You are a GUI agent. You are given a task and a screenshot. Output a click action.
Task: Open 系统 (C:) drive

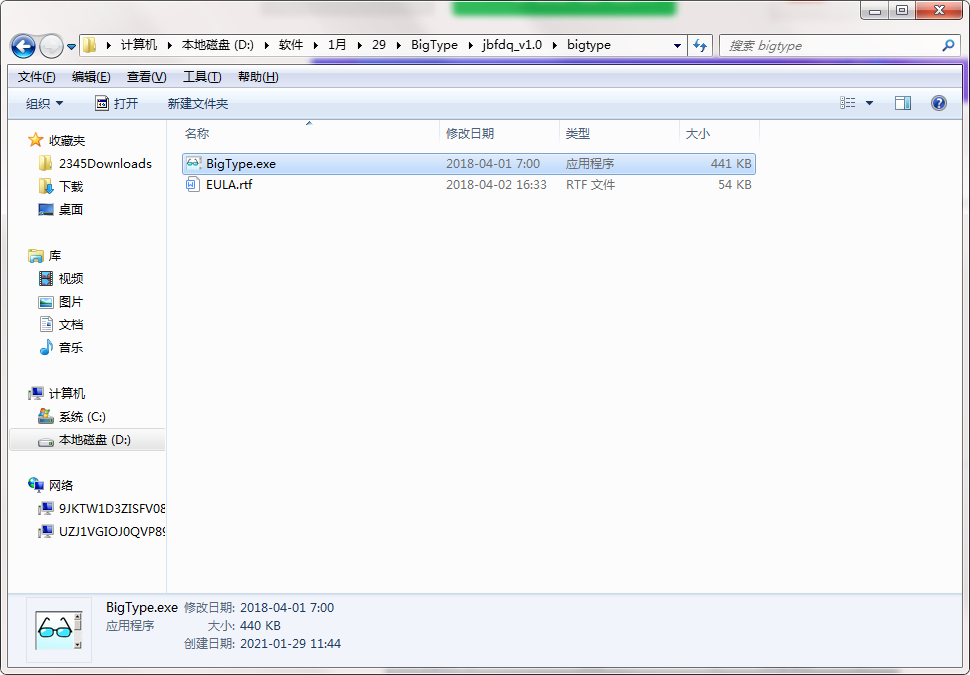tap(82, 416)
